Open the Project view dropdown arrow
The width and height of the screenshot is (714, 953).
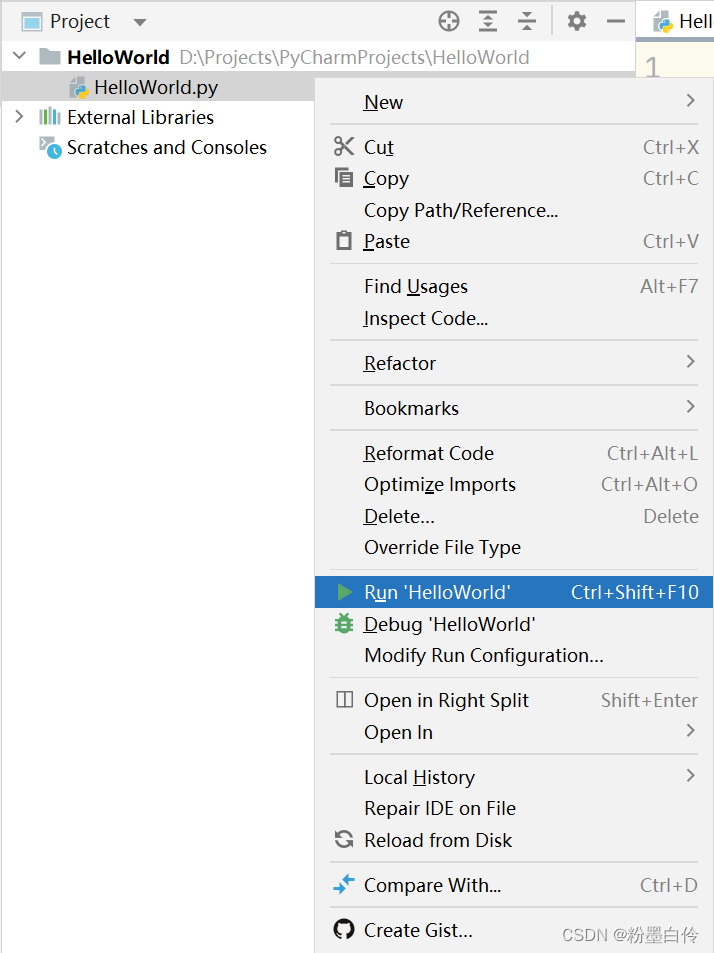pos(140,22)
